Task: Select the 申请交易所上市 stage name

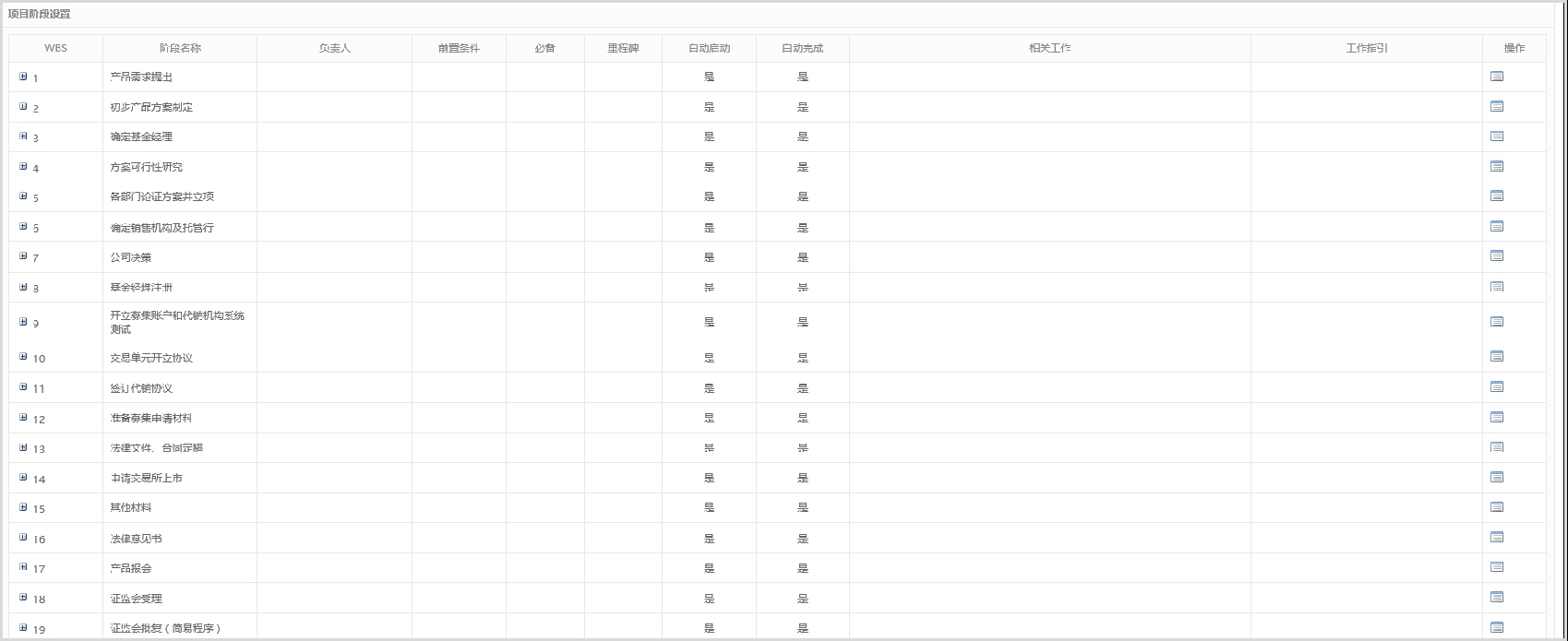Action: click(146, 478)
